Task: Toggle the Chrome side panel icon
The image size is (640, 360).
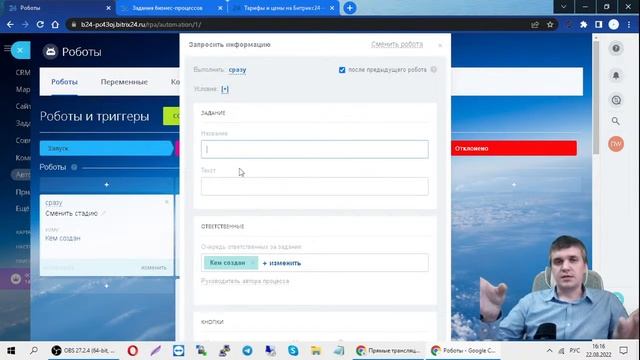Action: [598, 24]
